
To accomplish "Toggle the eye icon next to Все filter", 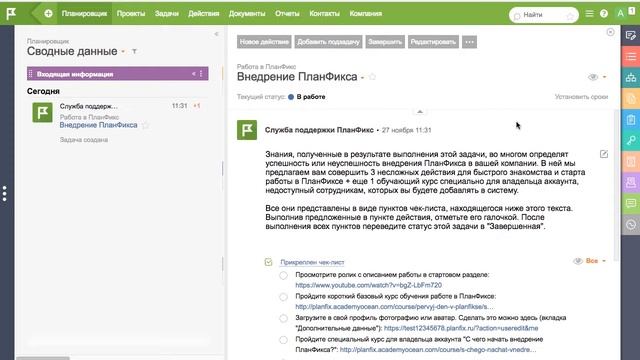I will [578, 261].
